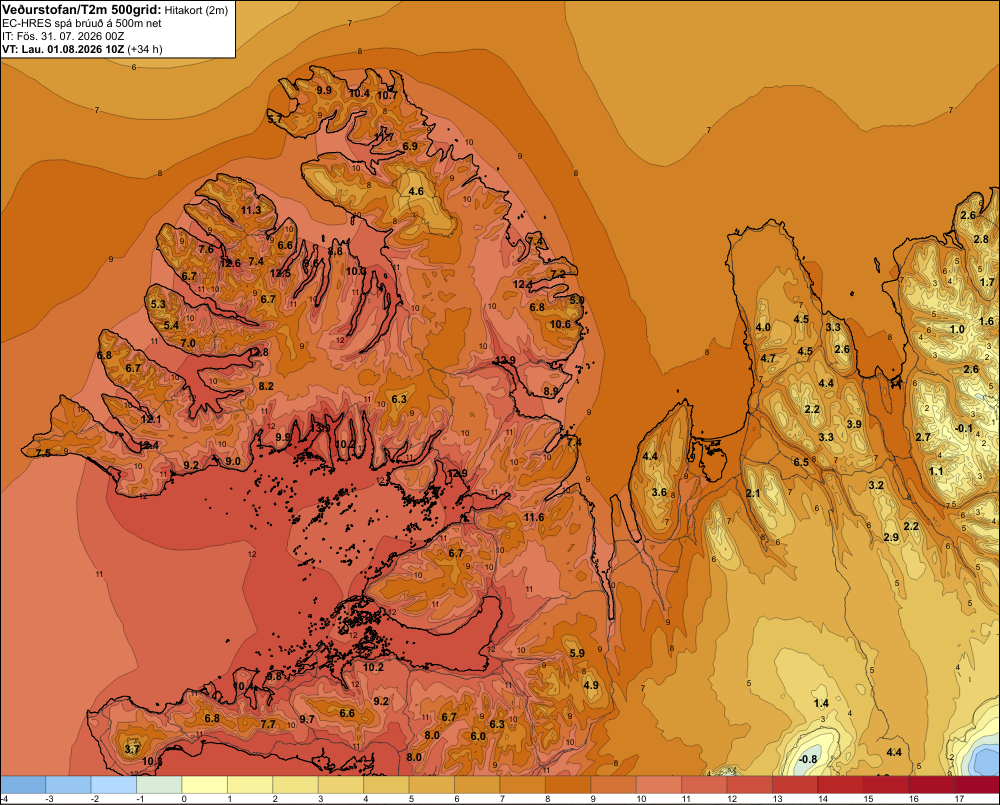Click the 'VT: Lau. 01.08.2026 10Z' valid time

point(63,49)
